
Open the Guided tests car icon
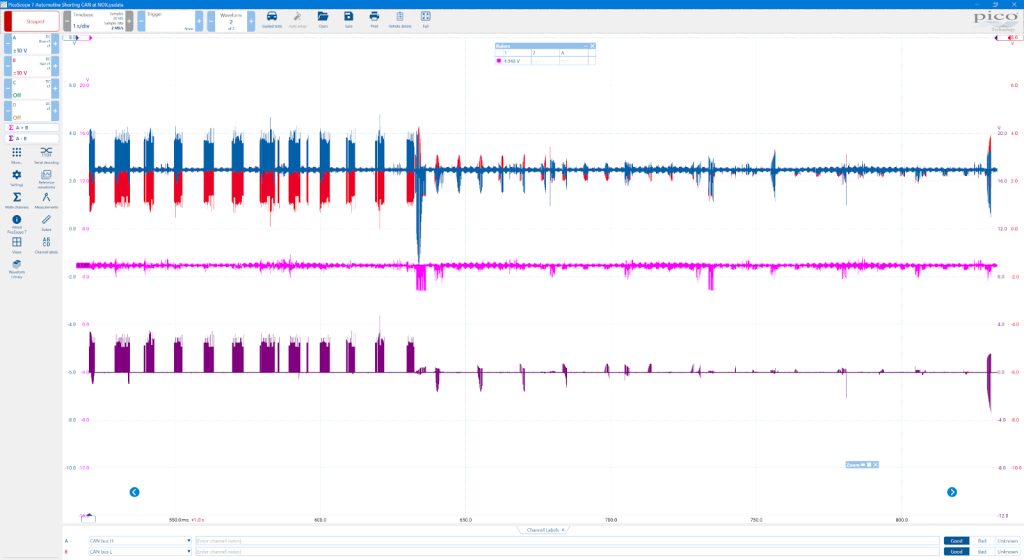[x=272, y=19]
